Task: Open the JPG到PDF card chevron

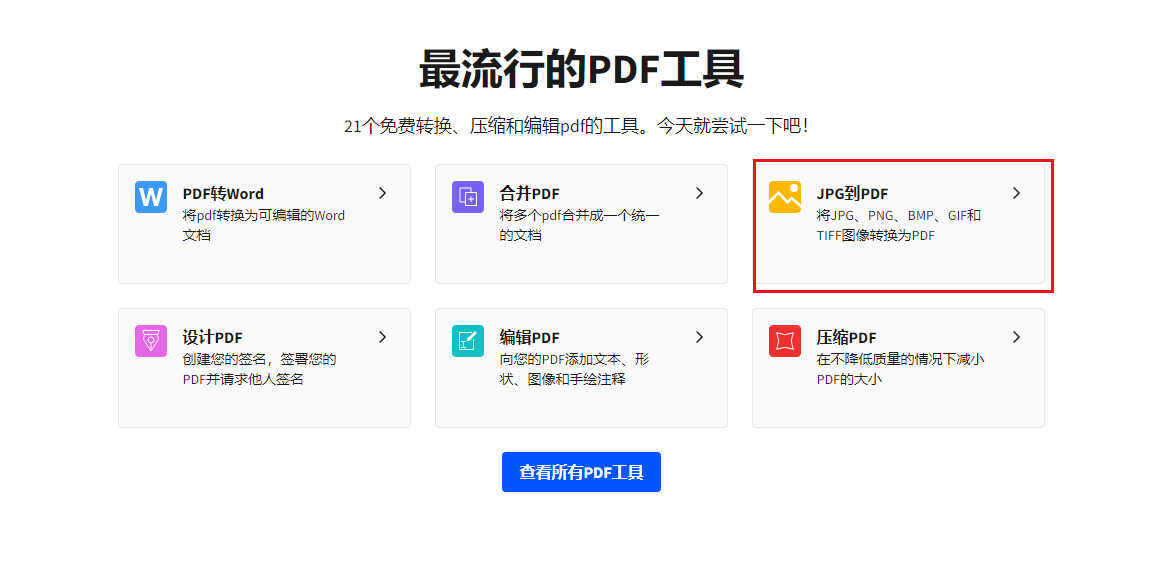Action: [1016, 193]
